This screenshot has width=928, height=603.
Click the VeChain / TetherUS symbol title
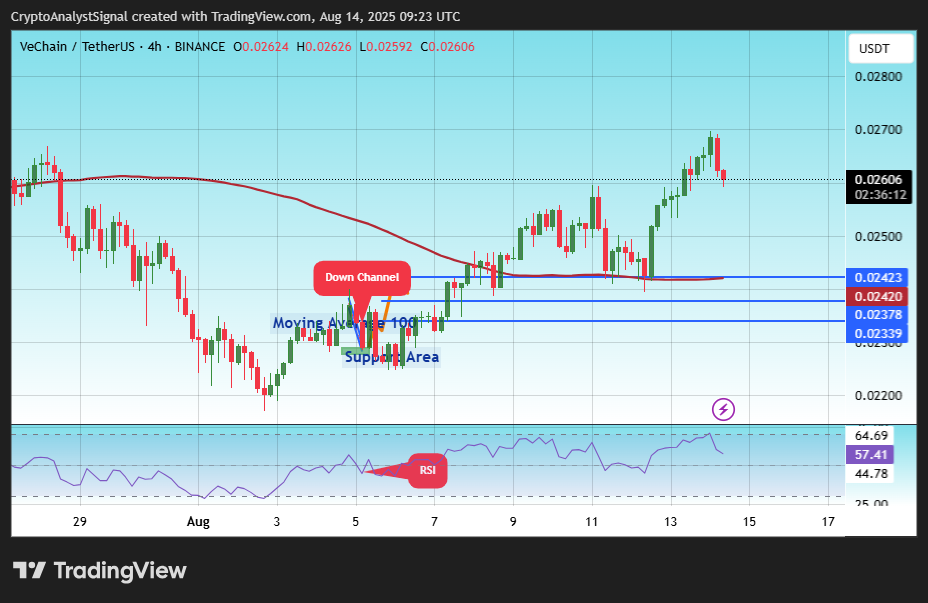(x=77, y=47)
